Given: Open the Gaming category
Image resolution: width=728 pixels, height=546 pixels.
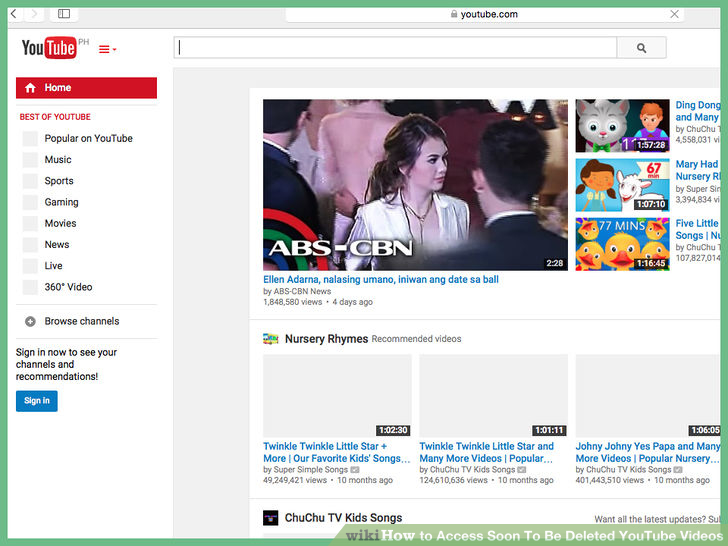Looking at the screenshot, I should (61, 202).
